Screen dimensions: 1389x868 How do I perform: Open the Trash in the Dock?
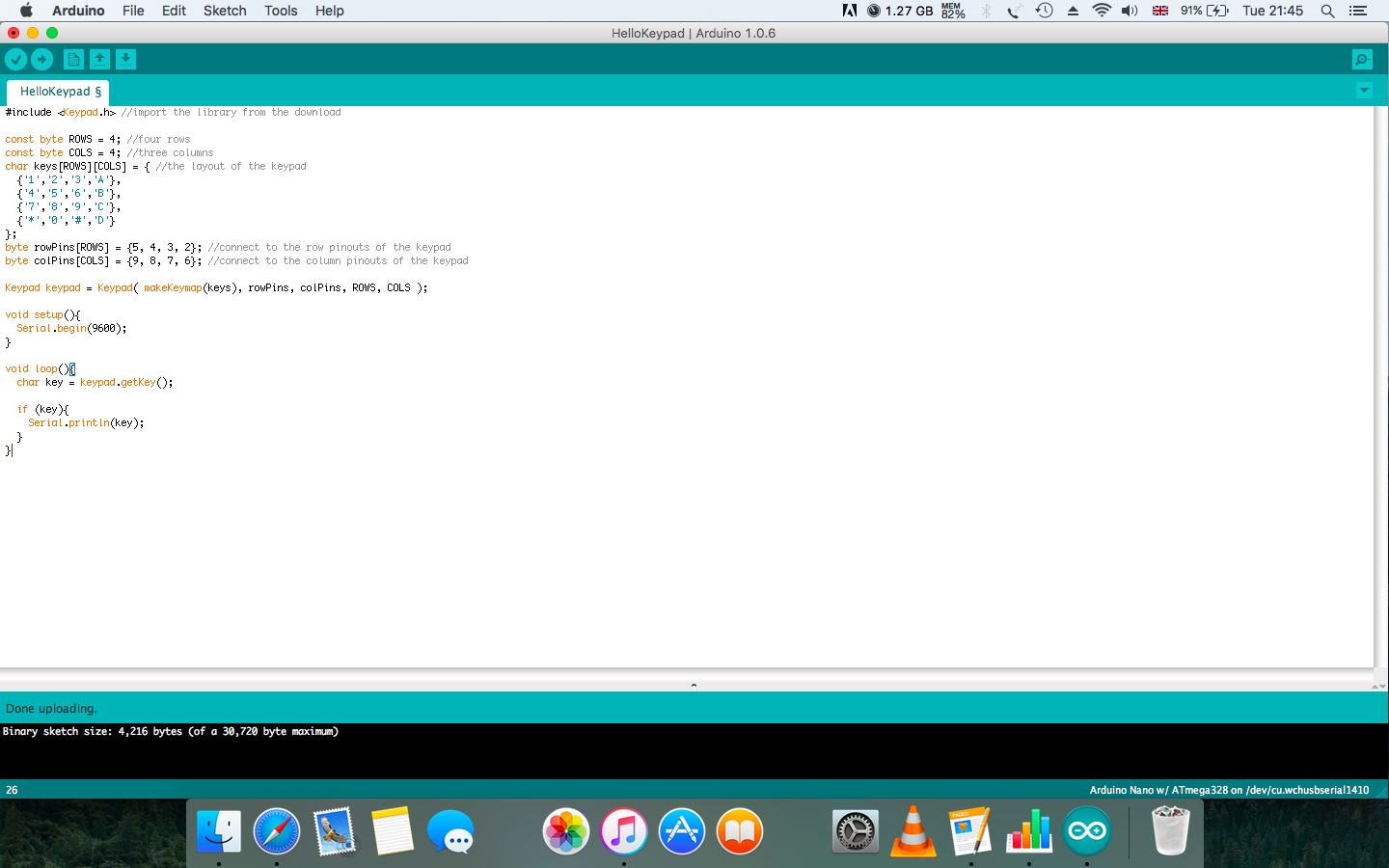click(1170, 831)
